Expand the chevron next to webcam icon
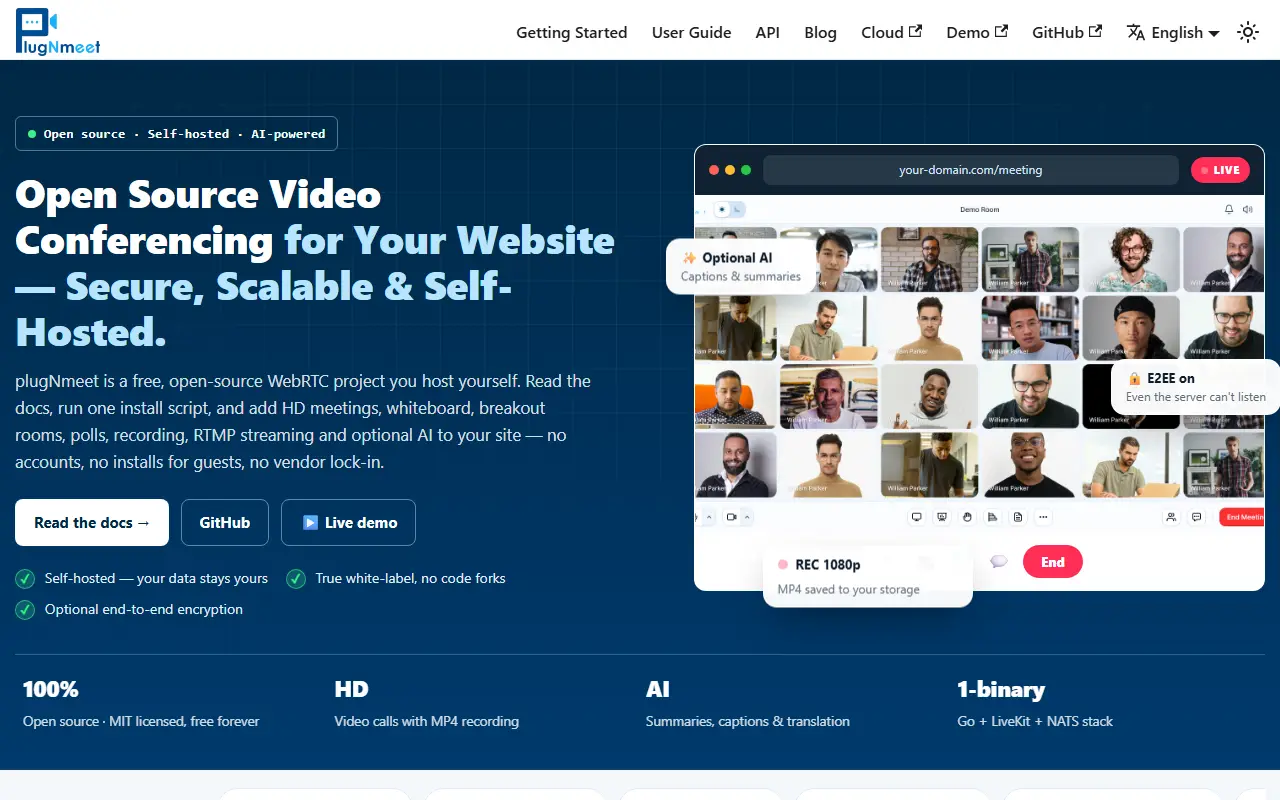Screen dimensions: 1280x800 coord(747,517)
